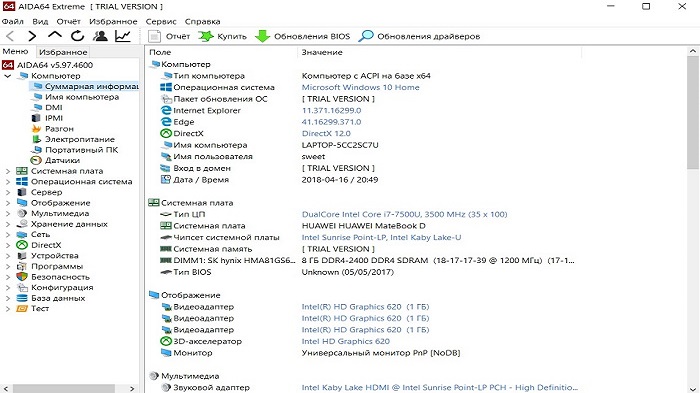This screenshot has width=700, height=393.
Task: Click the Программы folder icon in tree
Action: (21, 267)
